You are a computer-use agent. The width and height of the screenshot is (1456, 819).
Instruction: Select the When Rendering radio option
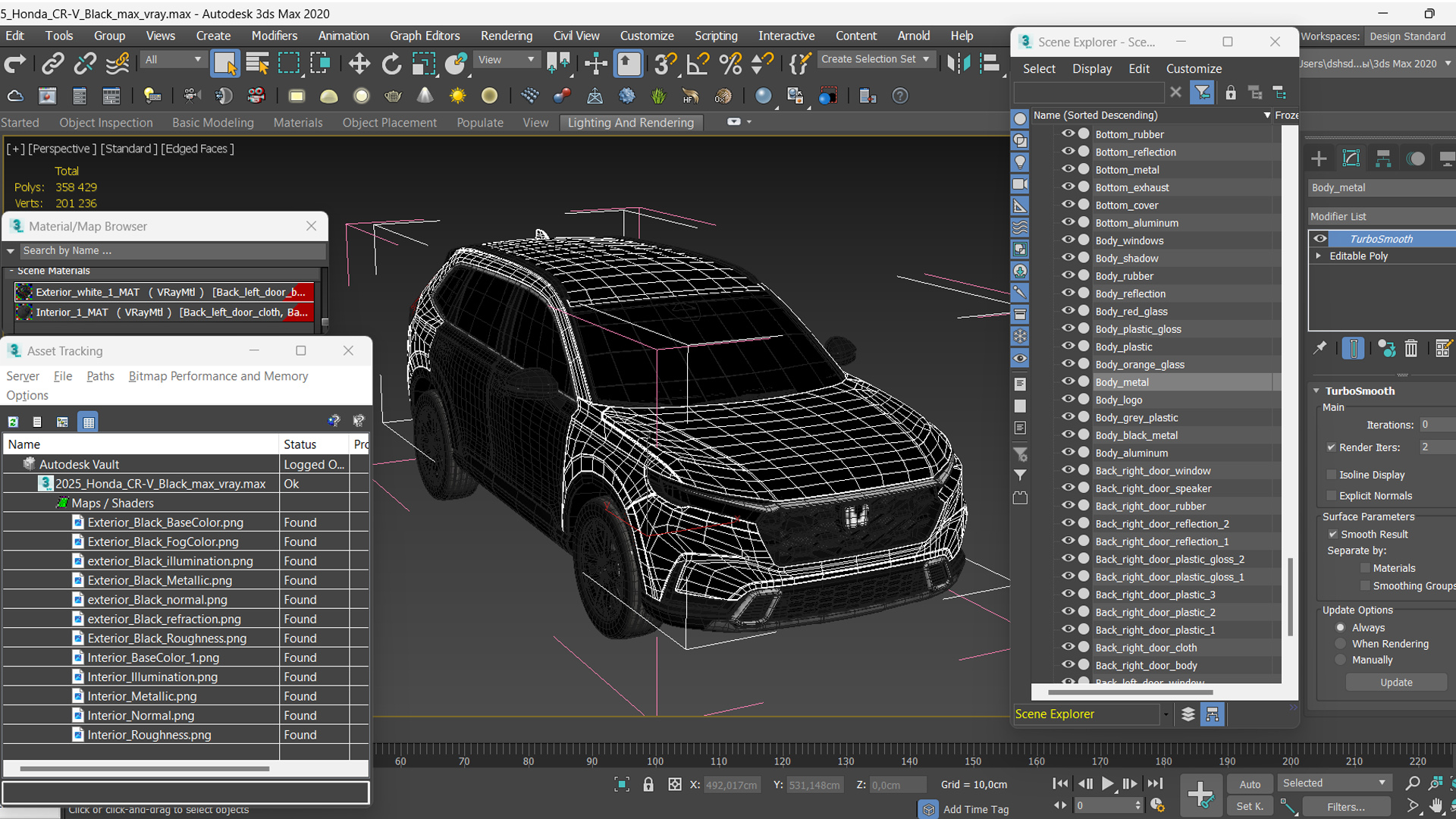point(1341,644)
